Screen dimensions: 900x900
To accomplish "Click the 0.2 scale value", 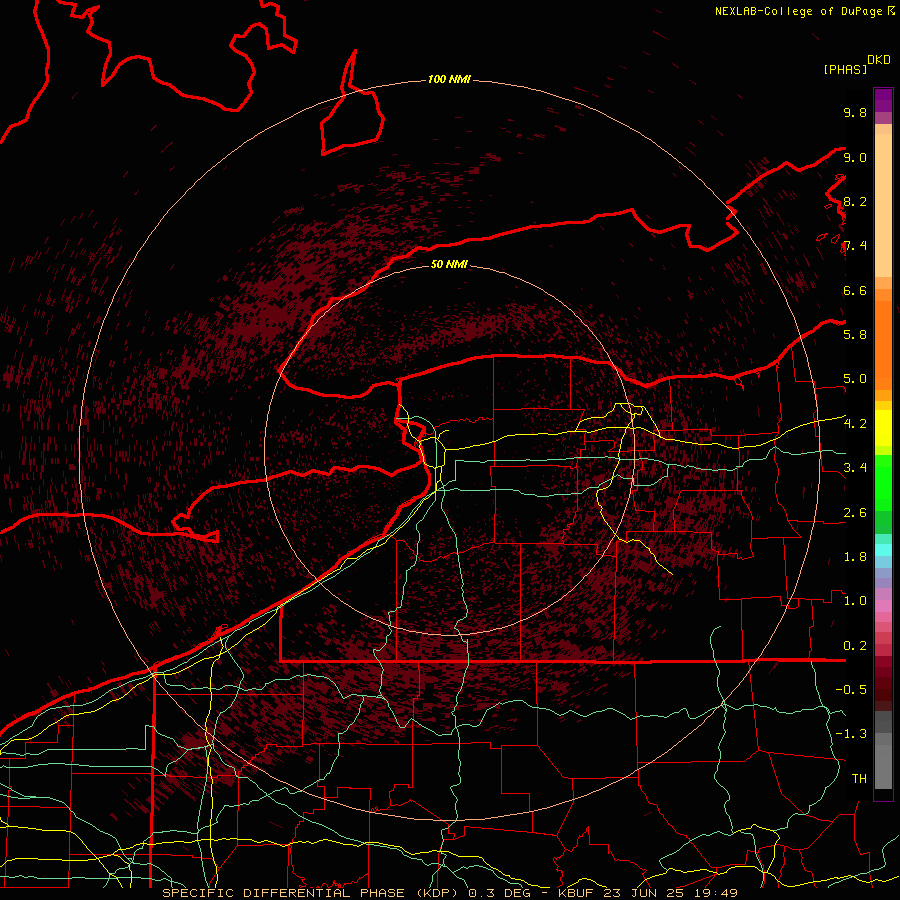I will (x=855, y=646).
